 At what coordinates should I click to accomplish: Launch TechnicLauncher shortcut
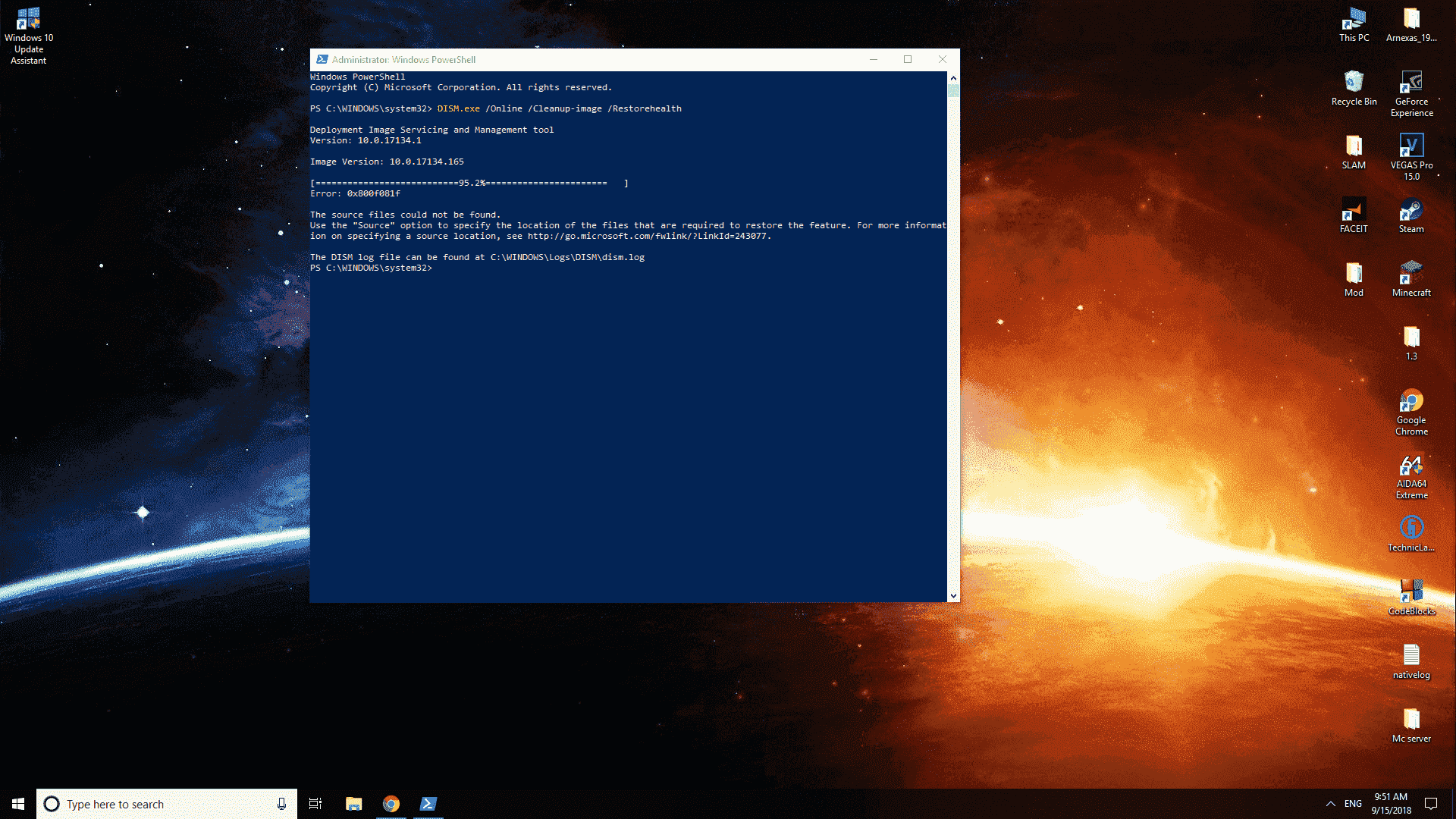pyautogui.click(x=1411, y=535)
